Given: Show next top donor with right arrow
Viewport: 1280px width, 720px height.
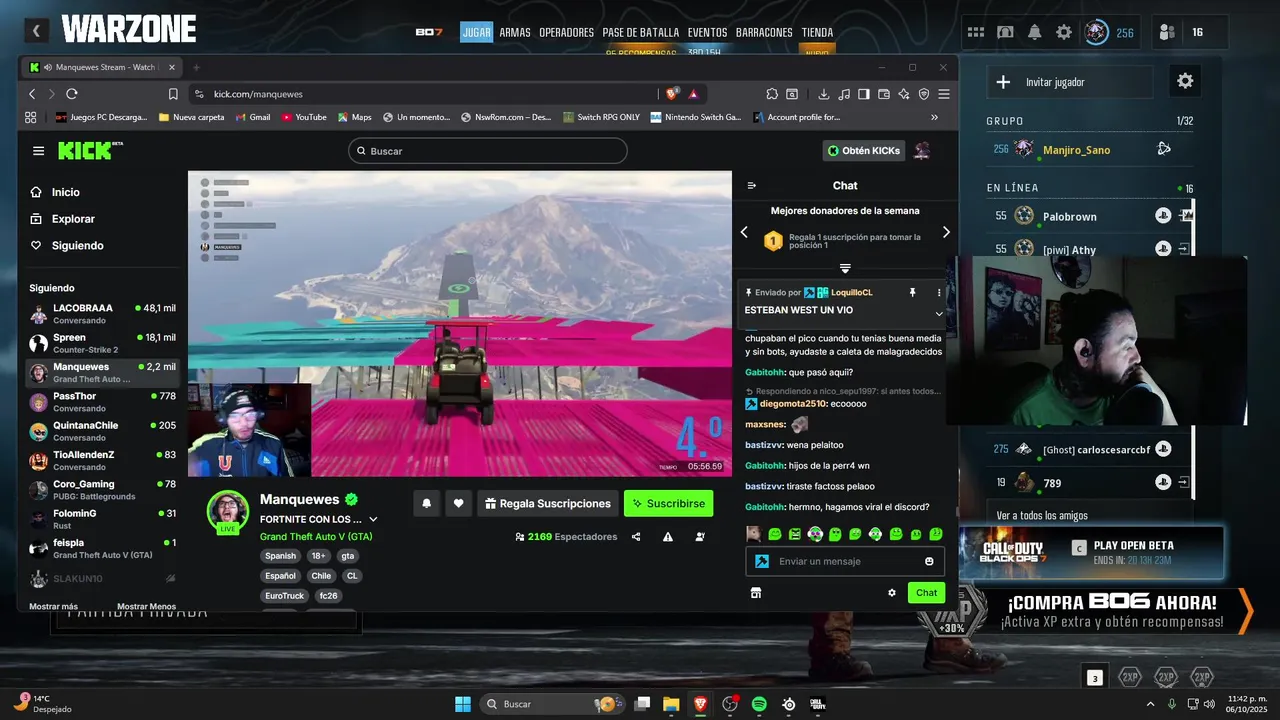Looking at the screenshot, I should tap(946, 232).
